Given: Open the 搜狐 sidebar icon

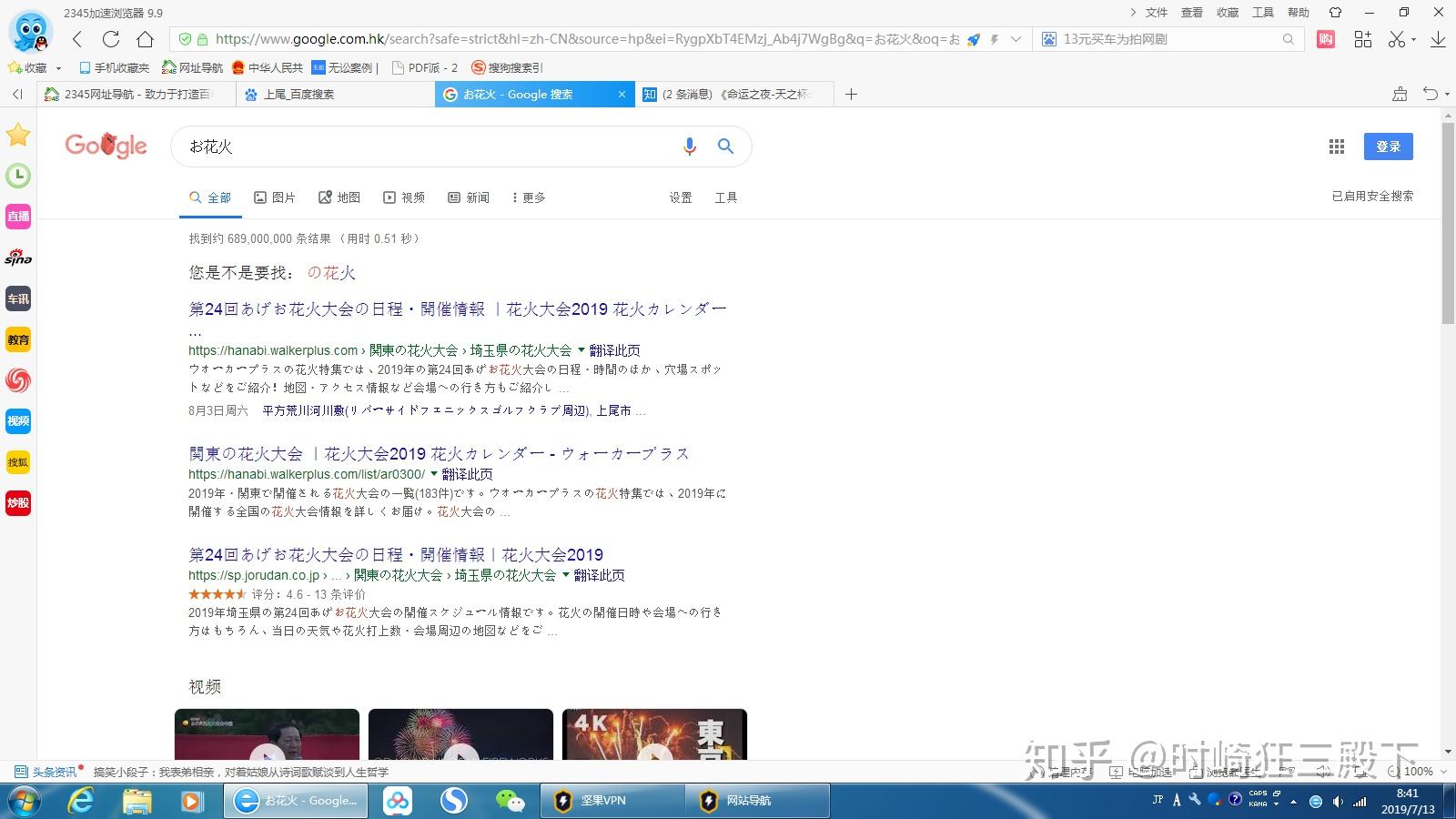Looking at the screenshot, I should pos(18,462).
